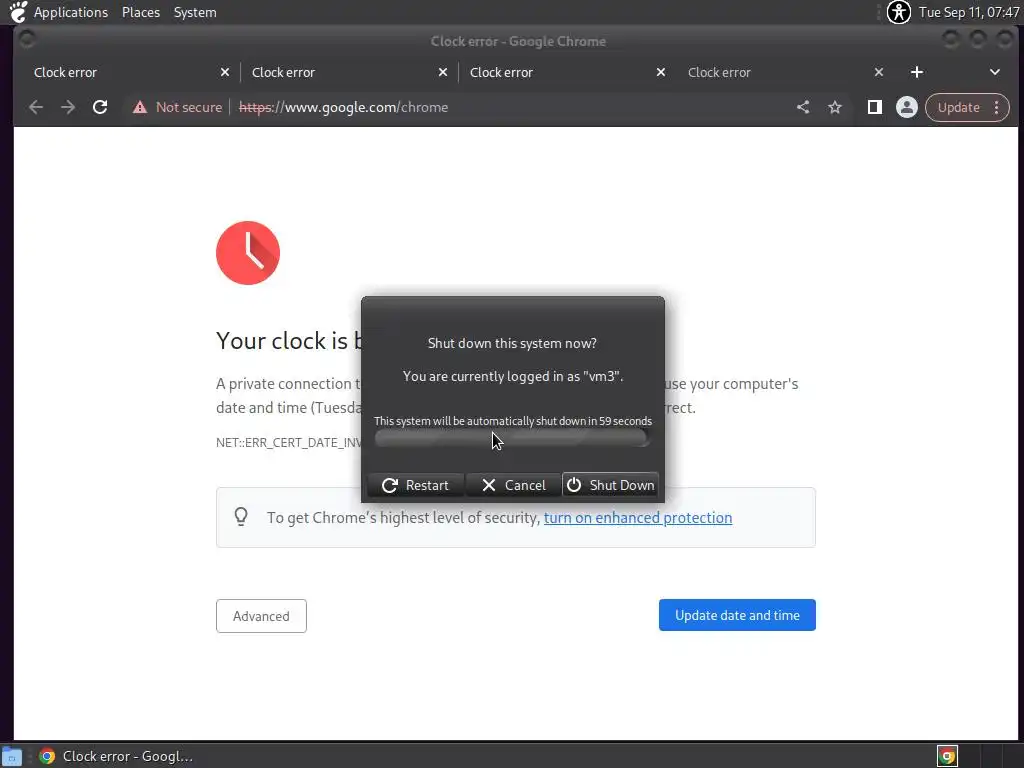The image size is (1024, 768).
Task: Bookmark this page with the star
Action: tap(835, 107)
